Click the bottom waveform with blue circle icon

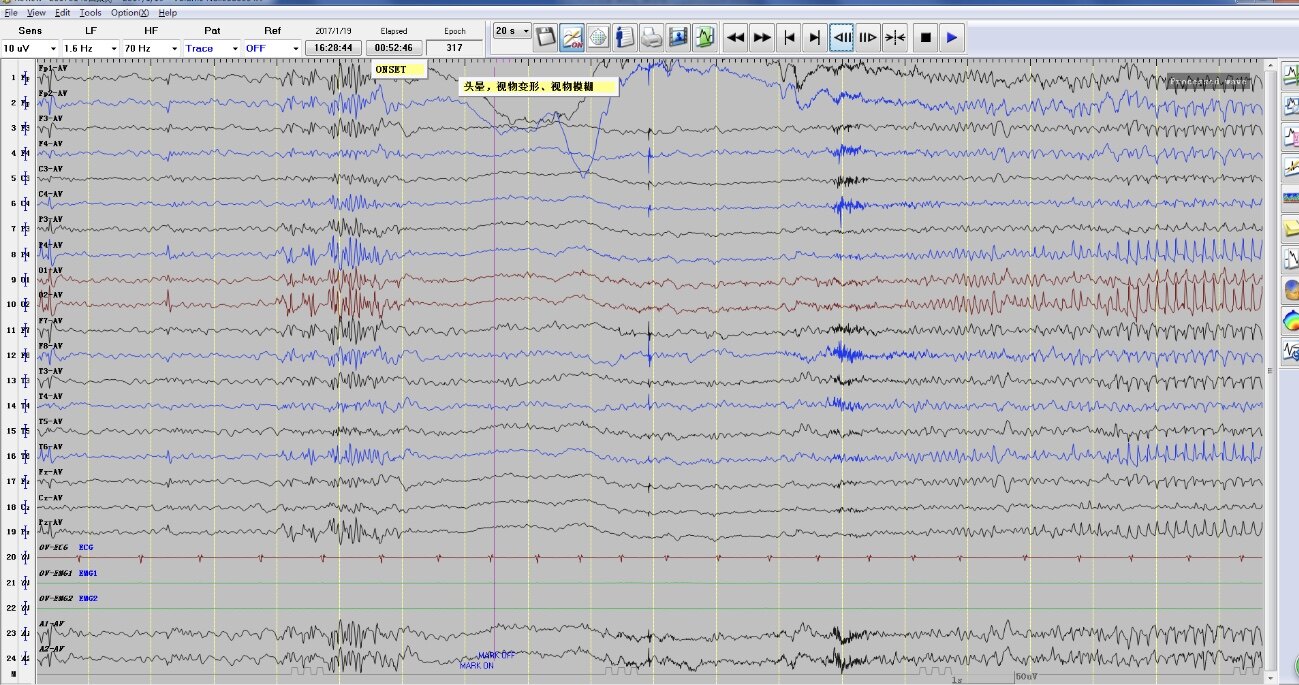1290,351
